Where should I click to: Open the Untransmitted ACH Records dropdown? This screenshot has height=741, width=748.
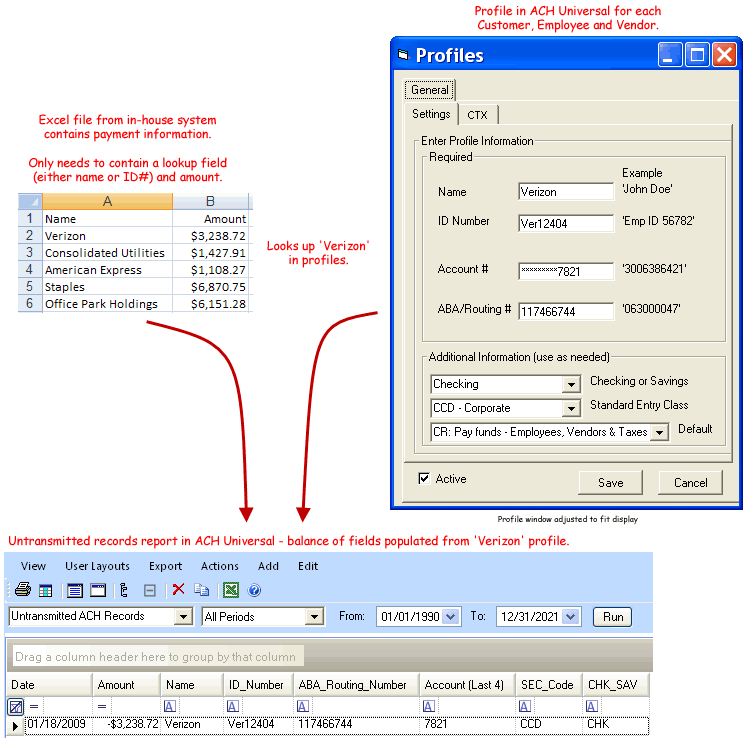(x=183, y=616)
